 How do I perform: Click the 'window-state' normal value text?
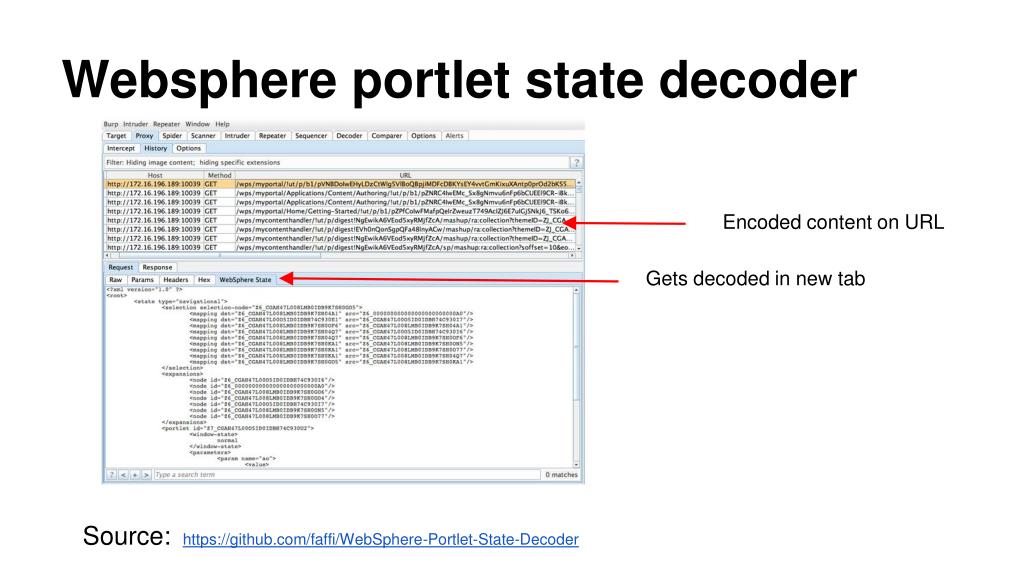click(227, 441)
